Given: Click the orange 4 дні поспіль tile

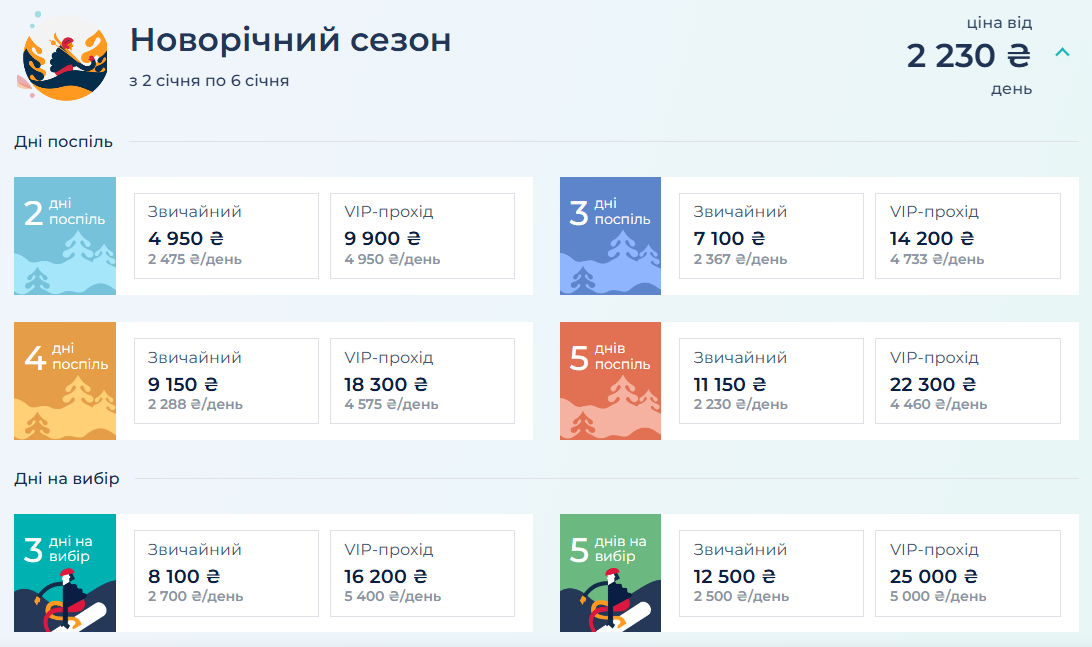Looking at the screenshot, I should pyautogui.click(x=65, y=381).
